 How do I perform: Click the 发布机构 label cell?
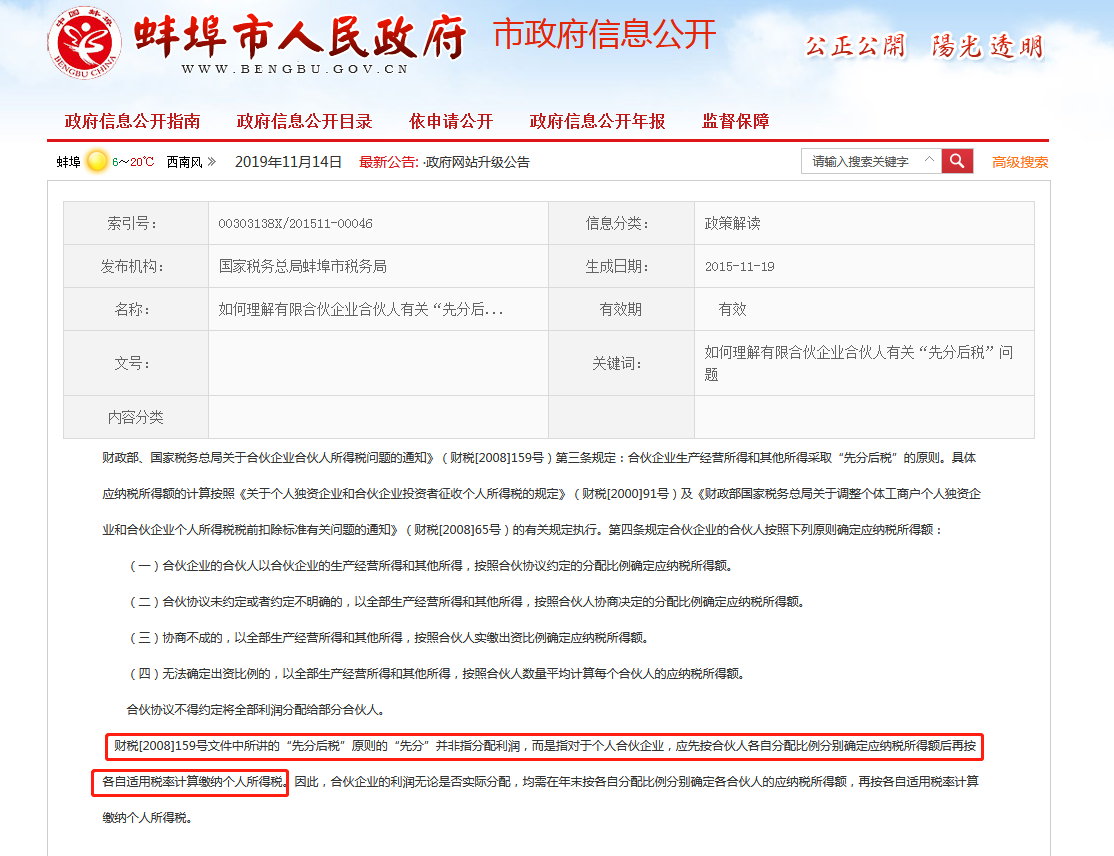[136, 266]
